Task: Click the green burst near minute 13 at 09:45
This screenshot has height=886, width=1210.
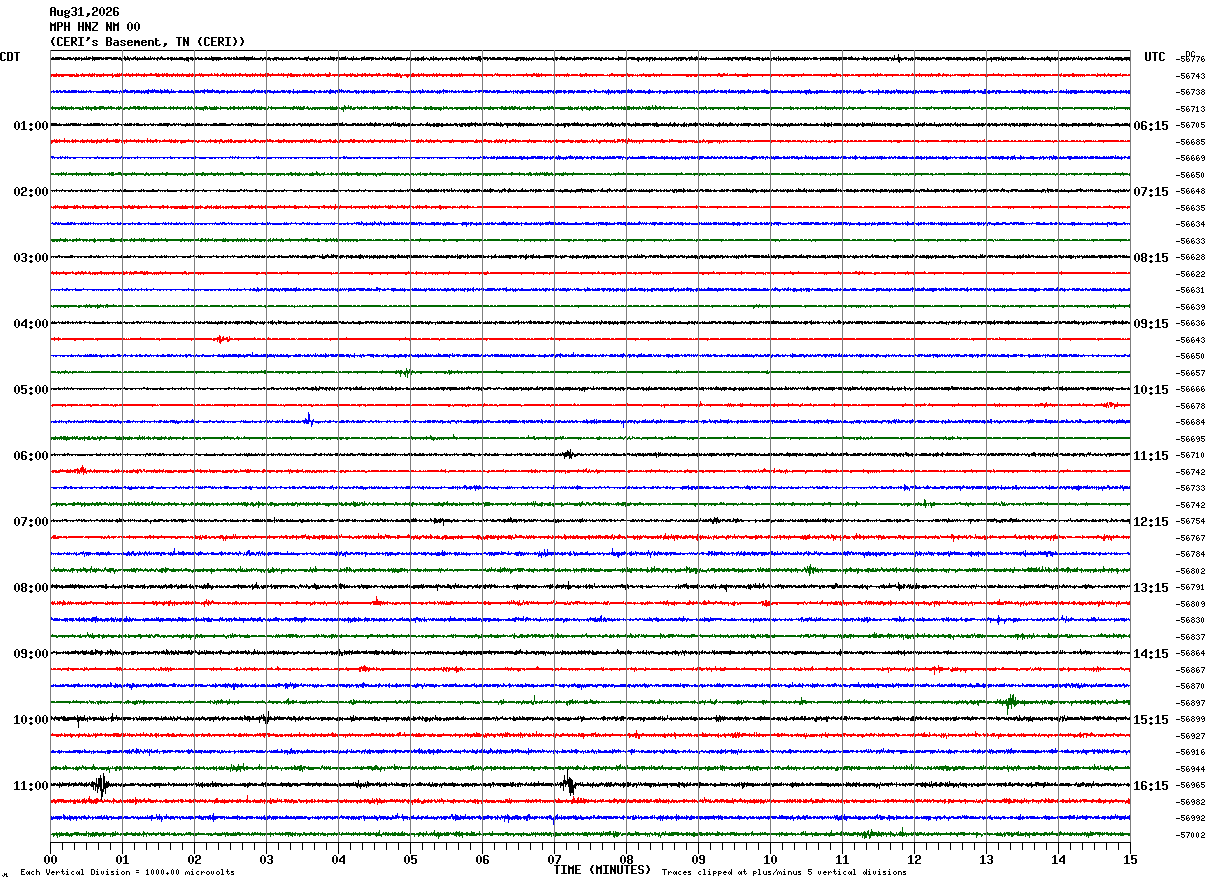Action: [1010, 701]
